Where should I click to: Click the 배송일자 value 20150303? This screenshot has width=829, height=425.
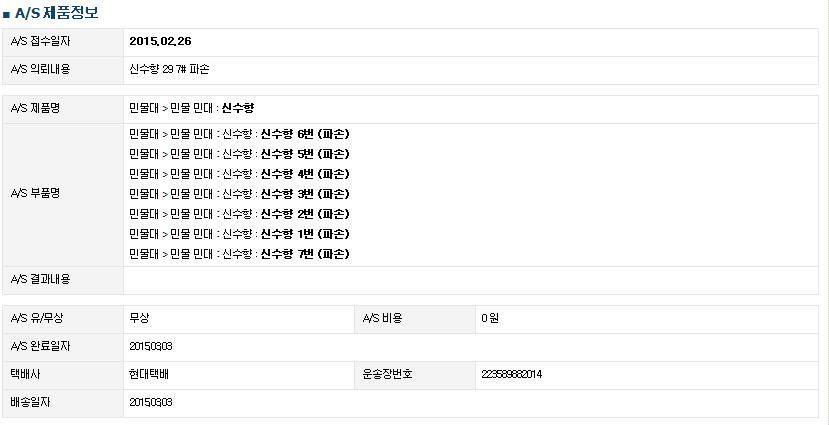[x=151, y=403]
